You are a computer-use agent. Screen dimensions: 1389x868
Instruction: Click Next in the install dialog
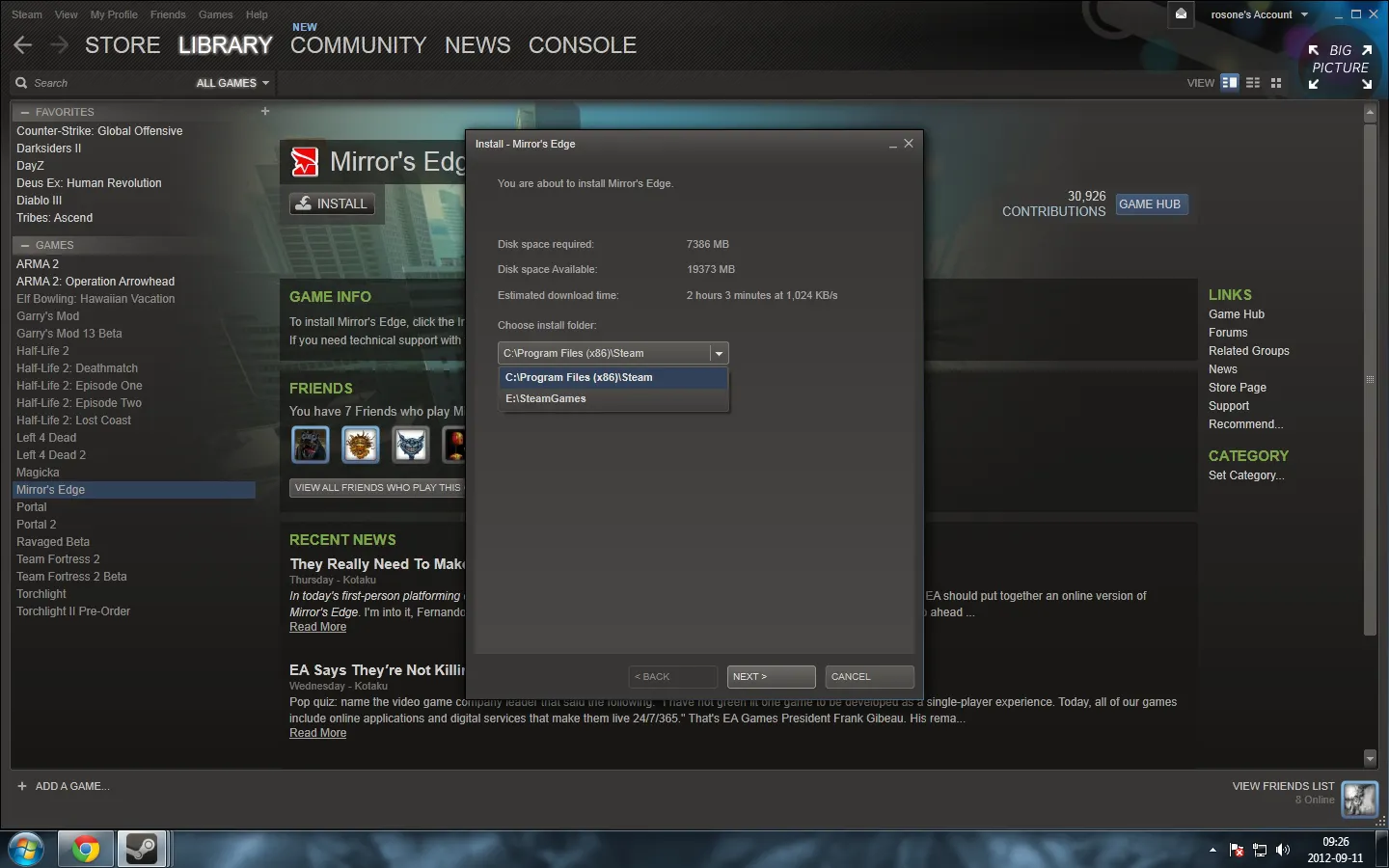coord(772,676)
